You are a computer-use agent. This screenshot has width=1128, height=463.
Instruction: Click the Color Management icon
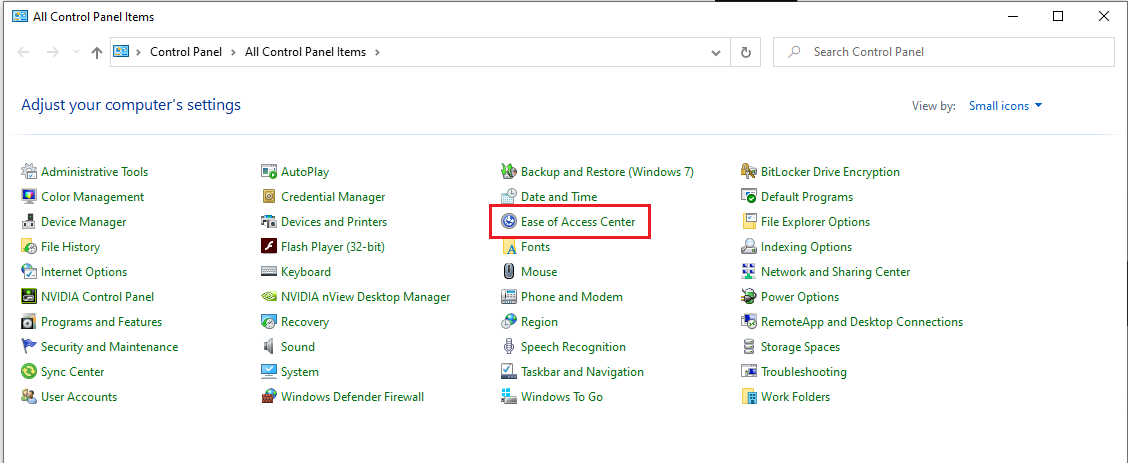pos(29,197)
